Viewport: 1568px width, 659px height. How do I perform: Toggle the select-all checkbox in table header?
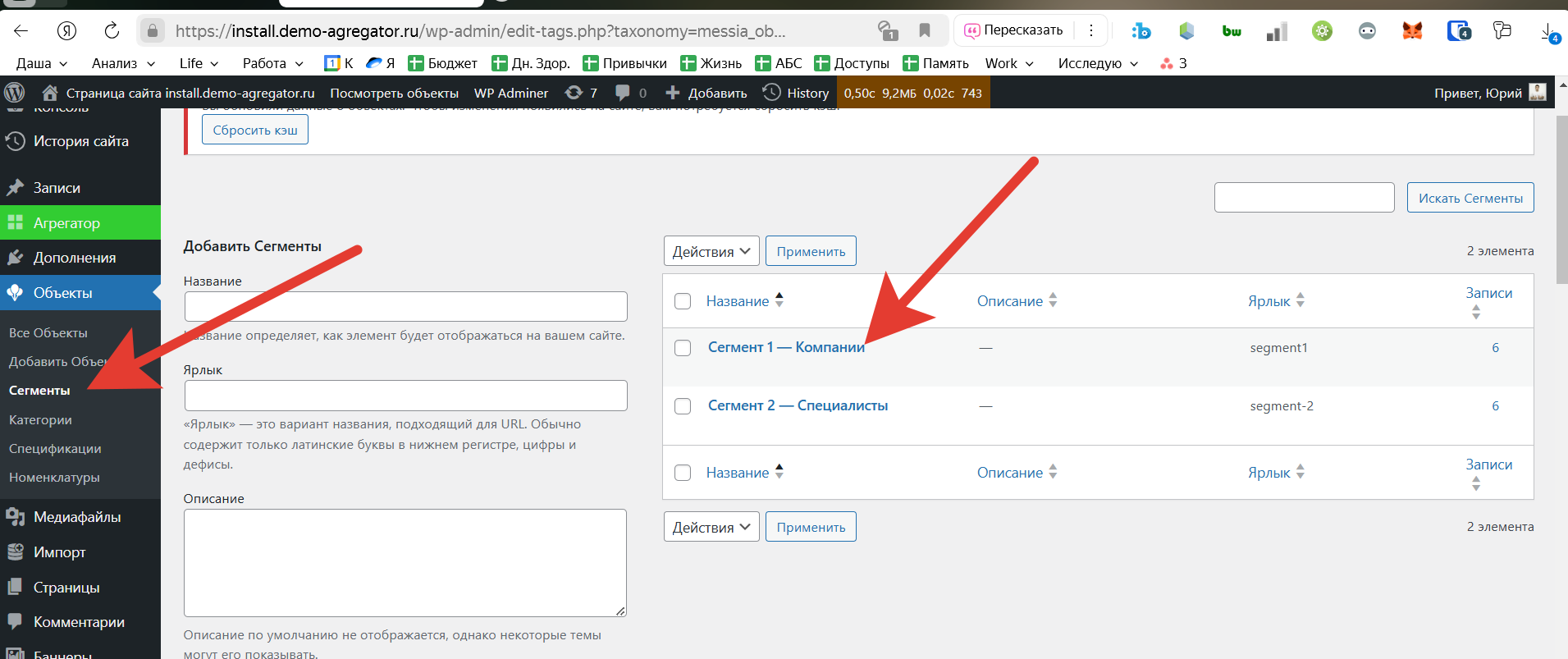point(683,301)
